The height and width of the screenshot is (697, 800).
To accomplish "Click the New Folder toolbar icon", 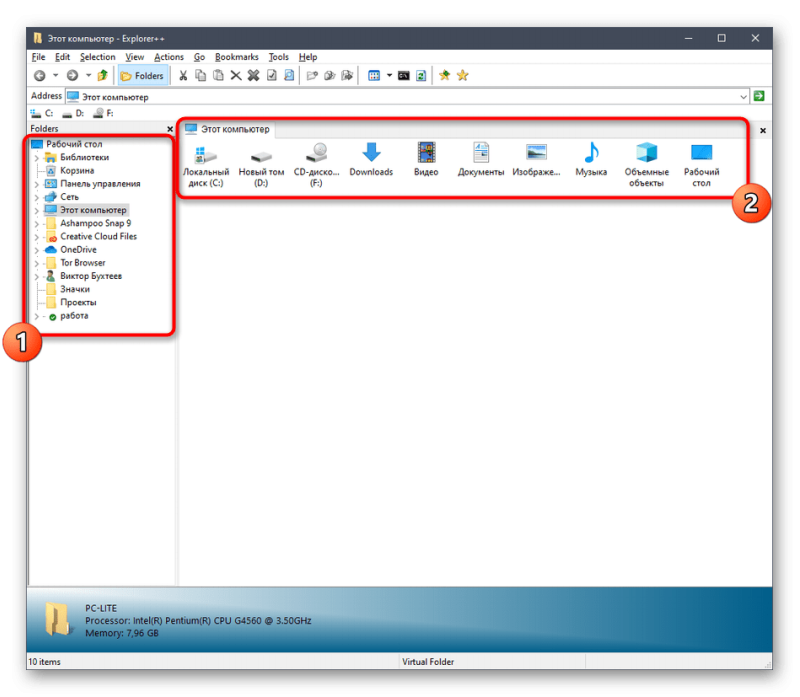I will point(312,76).
